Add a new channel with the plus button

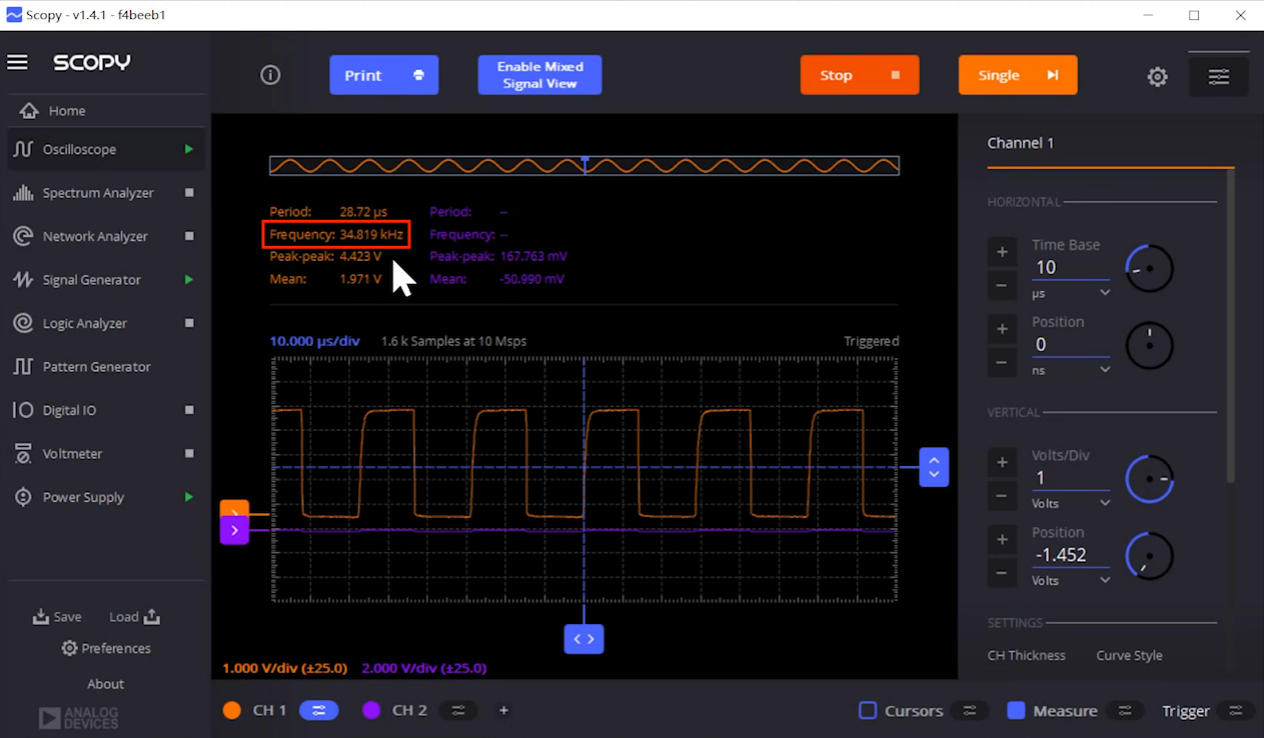(504, 710)
